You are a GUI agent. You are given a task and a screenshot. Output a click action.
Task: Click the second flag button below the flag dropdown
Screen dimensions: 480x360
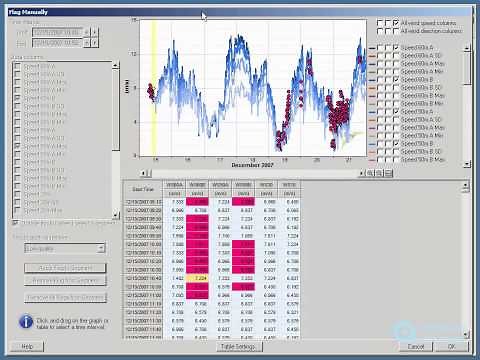click(65, 280)
